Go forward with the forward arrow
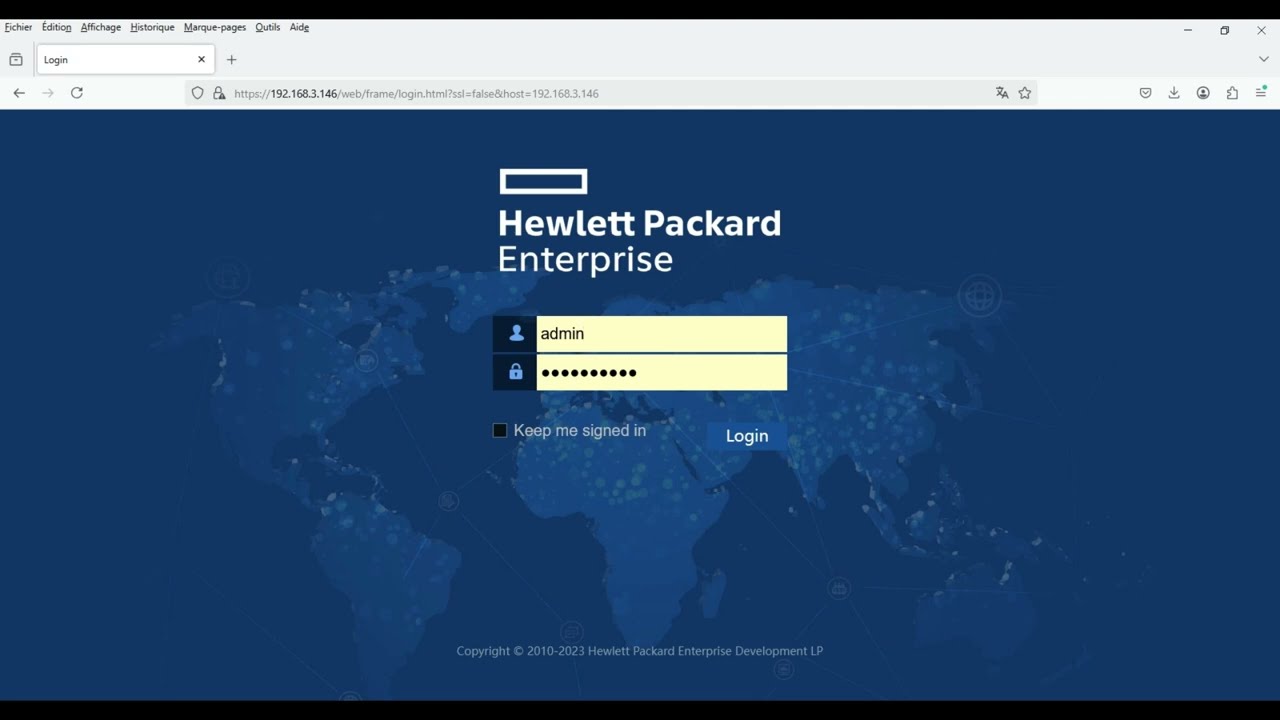 (x=48, y=93)
